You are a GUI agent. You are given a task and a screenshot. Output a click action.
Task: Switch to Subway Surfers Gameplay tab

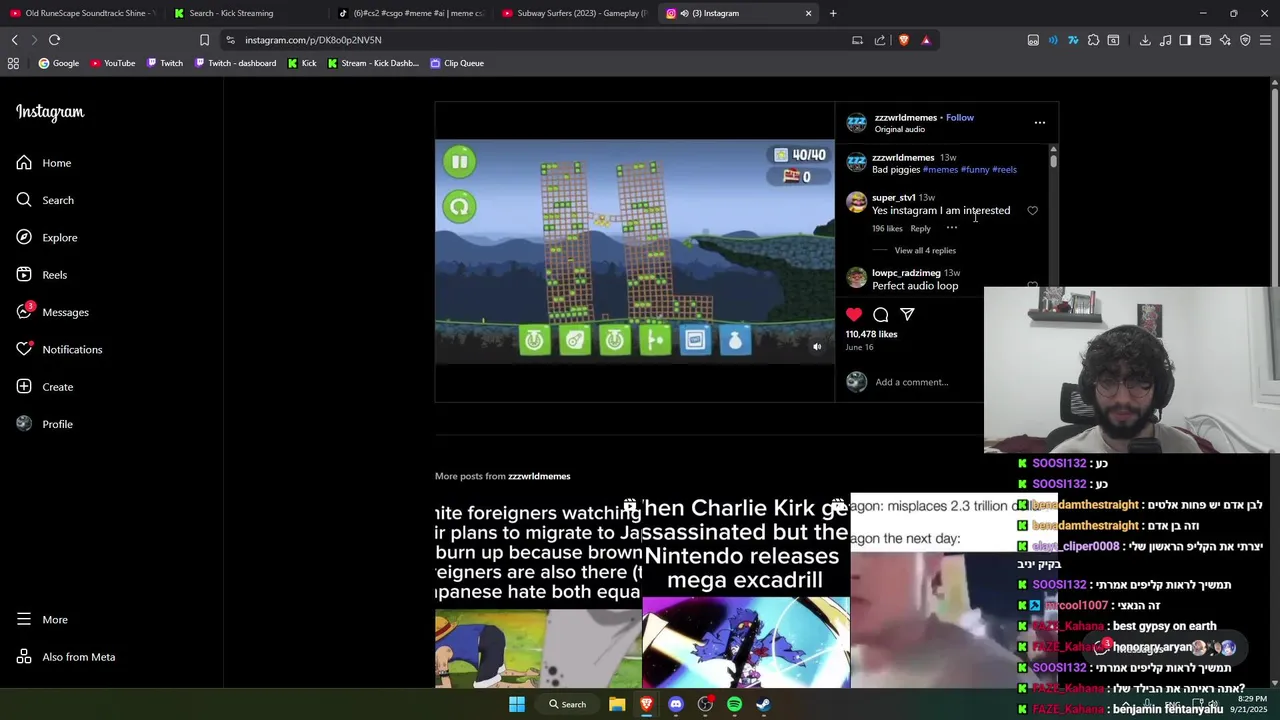coord(574,13)
